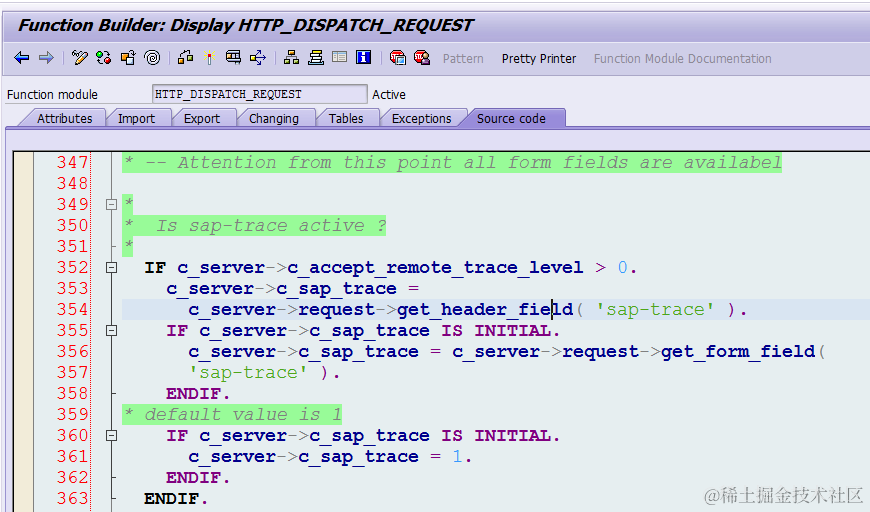The image size is (870, 512).
Task: Click the 'Active' status text
Action: (388, 95)
